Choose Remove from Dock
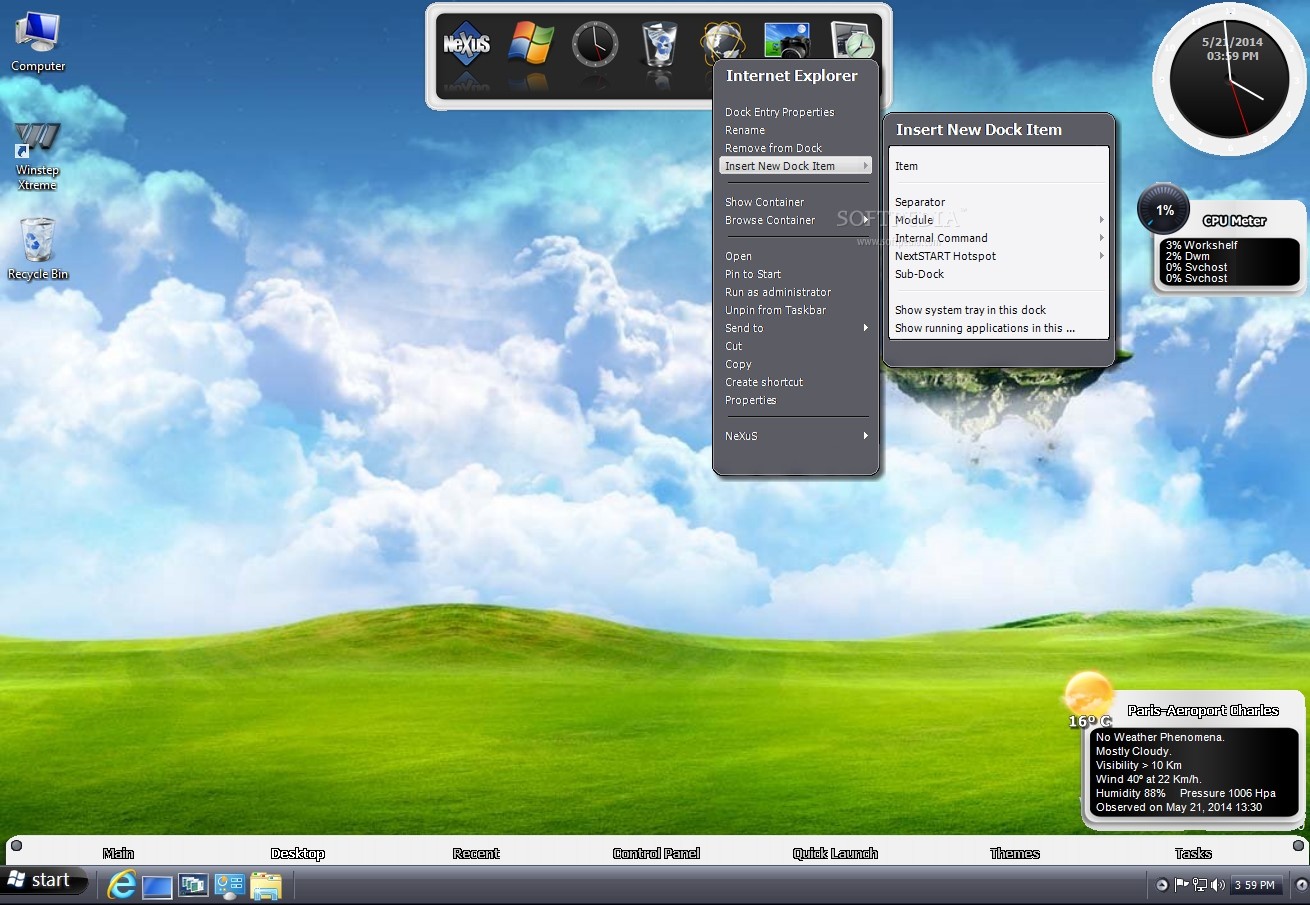Viewport: 1310px width, 905px height. 795,148
